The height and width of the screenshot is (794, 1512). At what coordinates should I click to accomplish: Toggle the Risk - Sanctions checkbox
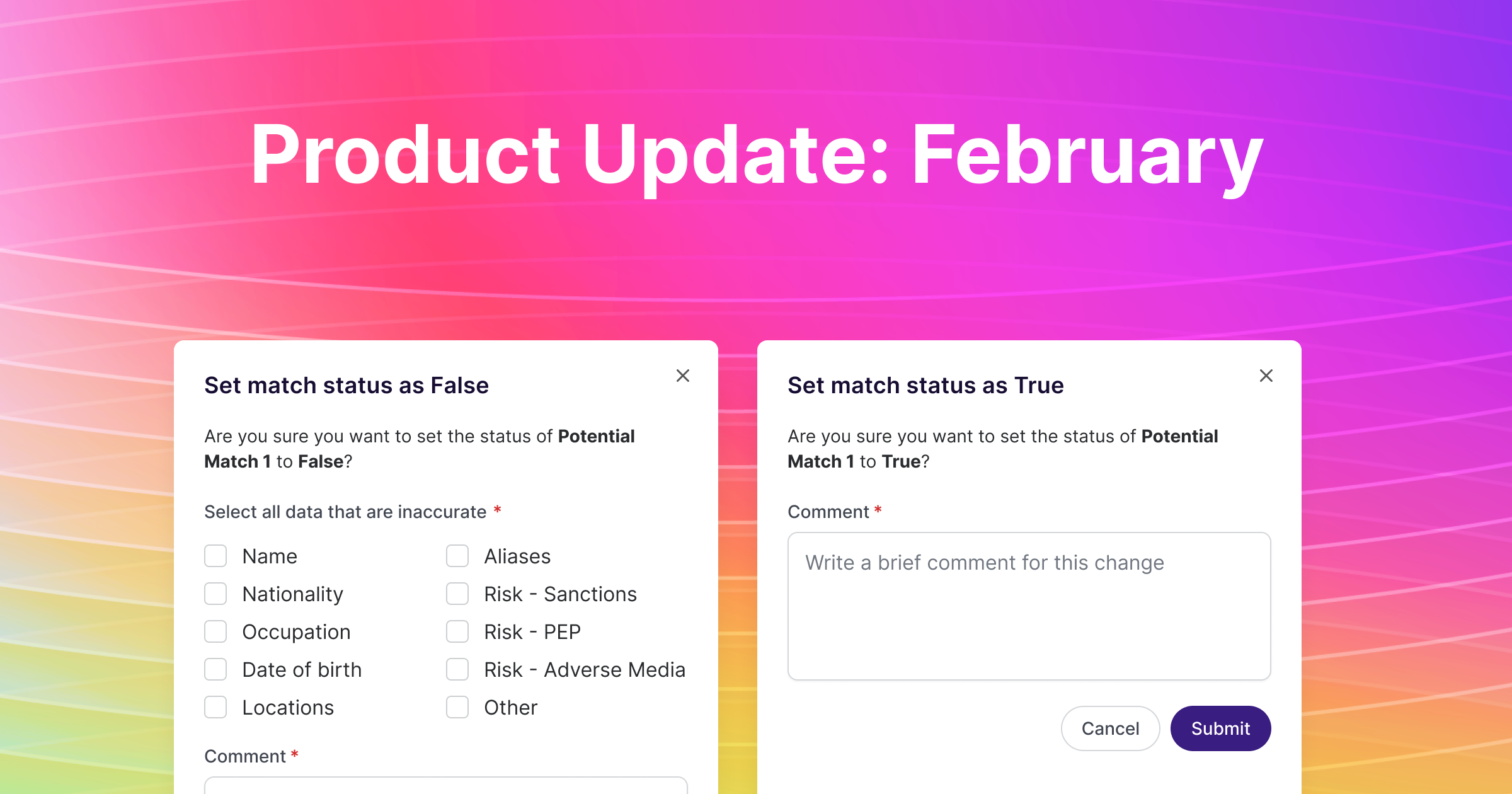click(457, 594)
